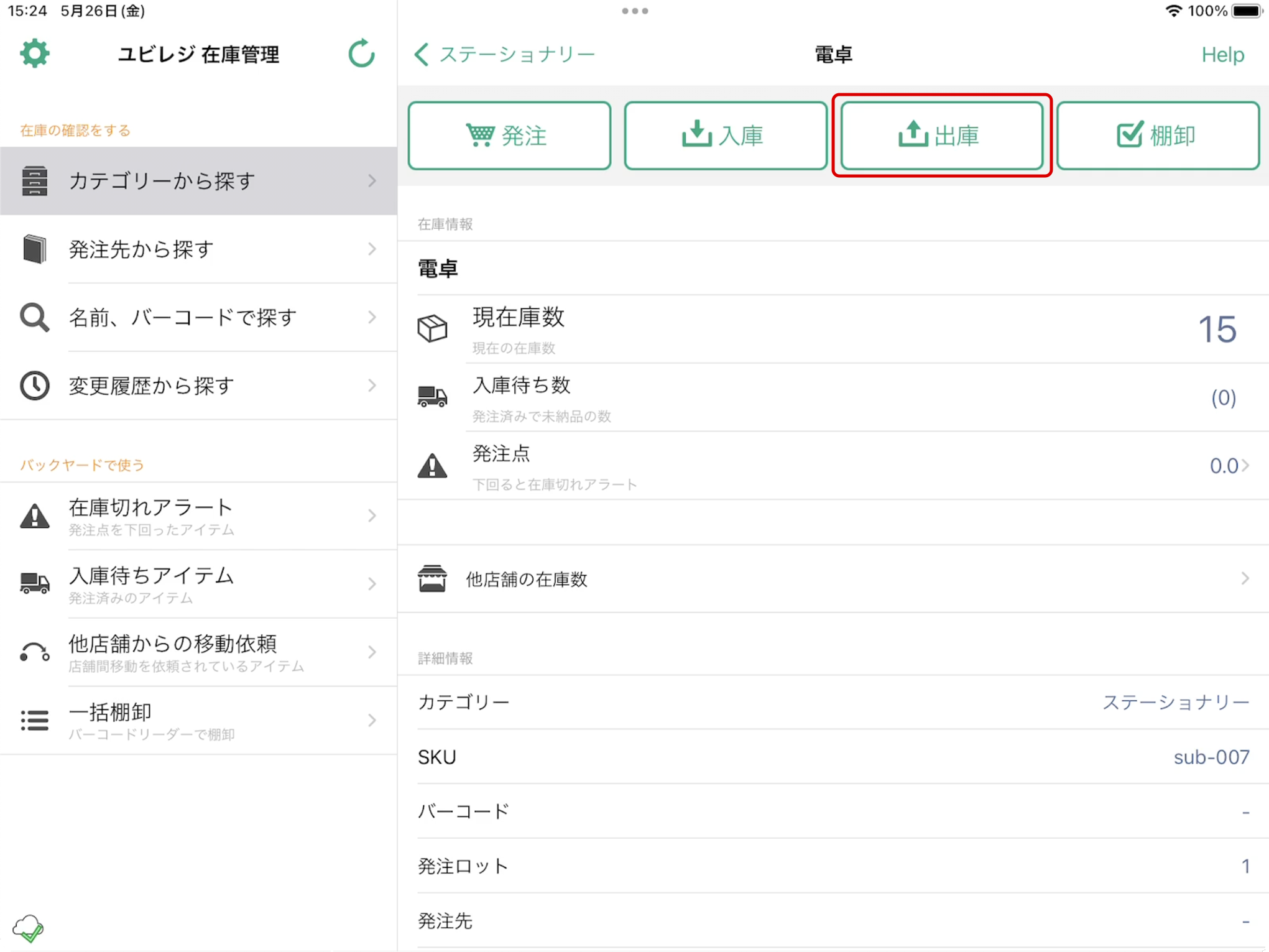
Task: Tap the 発注 order button
Action: [509, 136]
